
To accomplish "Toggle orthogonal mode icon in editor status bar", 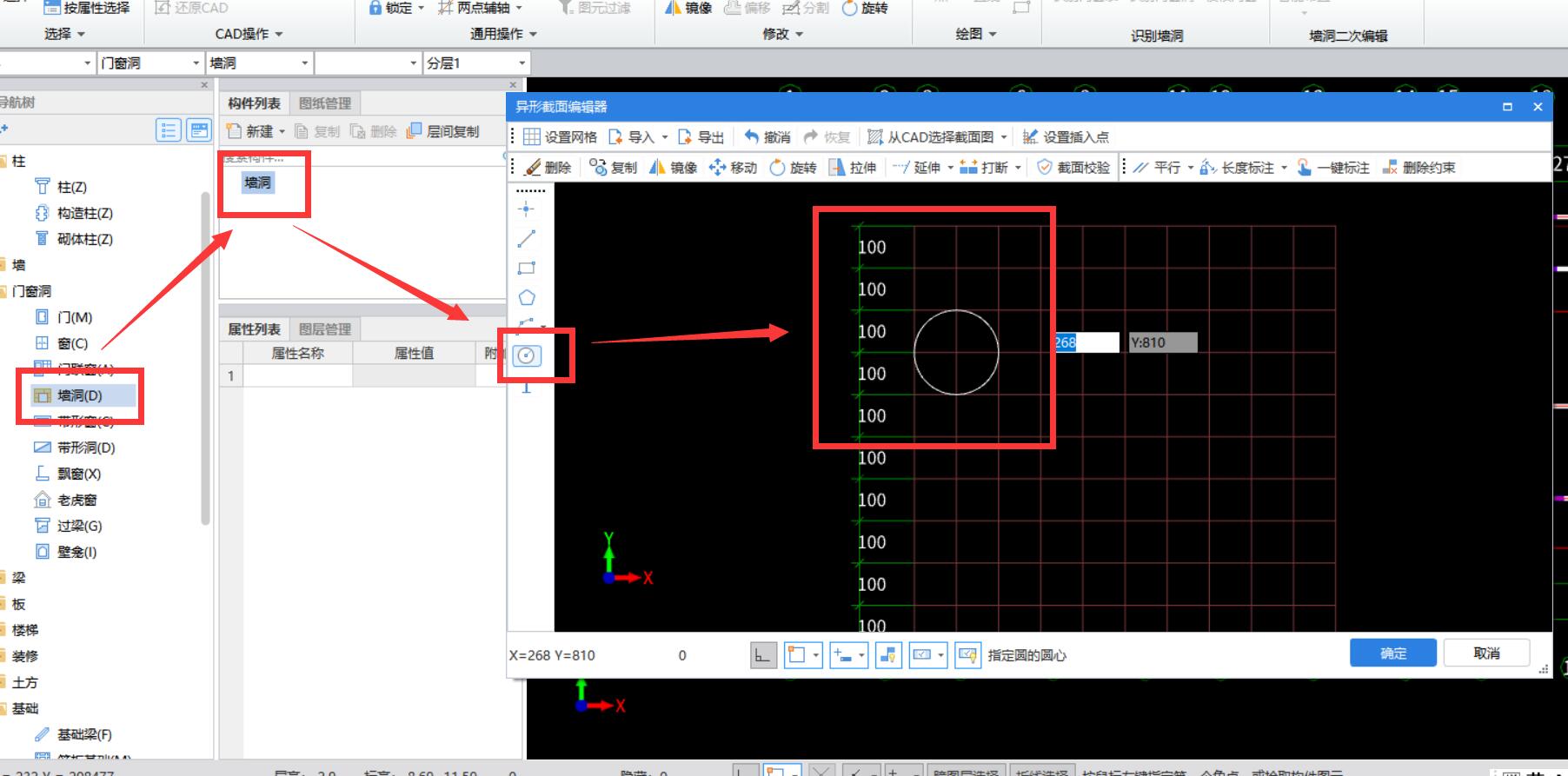I will tap(763, 655).
